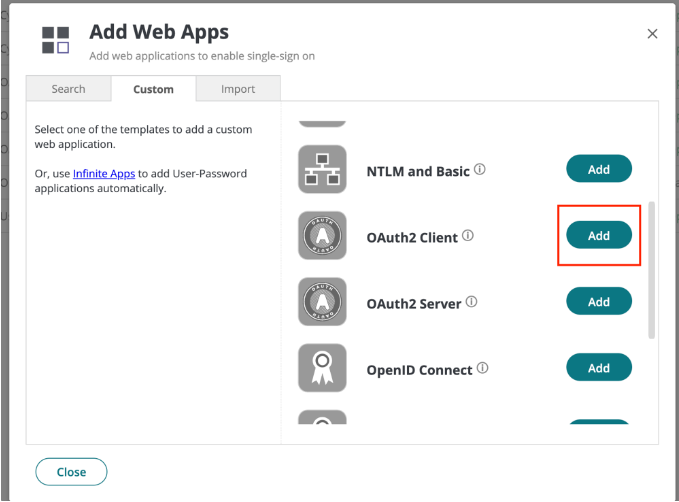Show info tooltip for OpenID Connect
The height and width of the screenshot is (502, 679).
coord(483,368)
